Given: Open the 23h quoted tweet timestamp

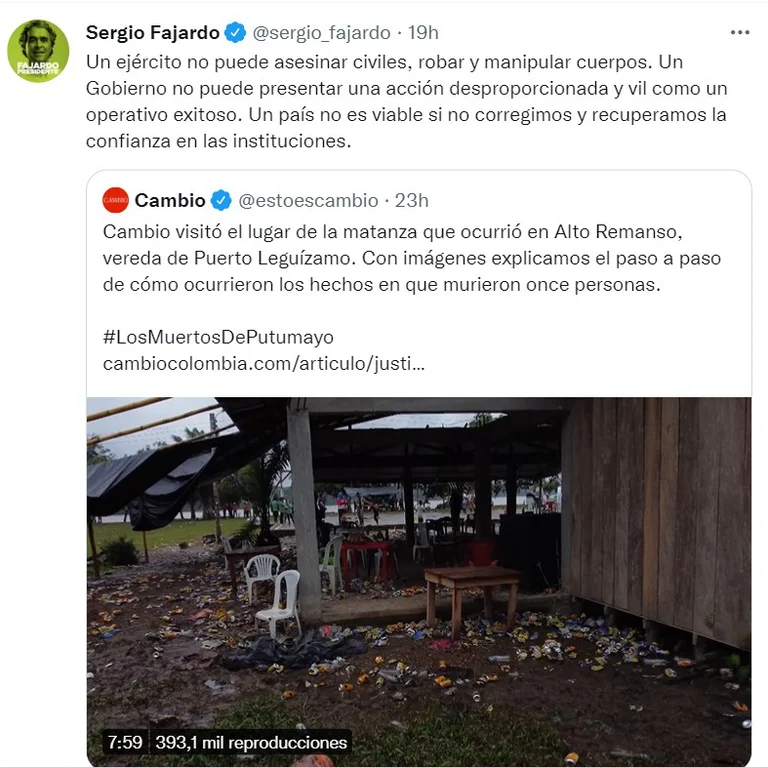Looking at the screenshot, I should (412, 200).
